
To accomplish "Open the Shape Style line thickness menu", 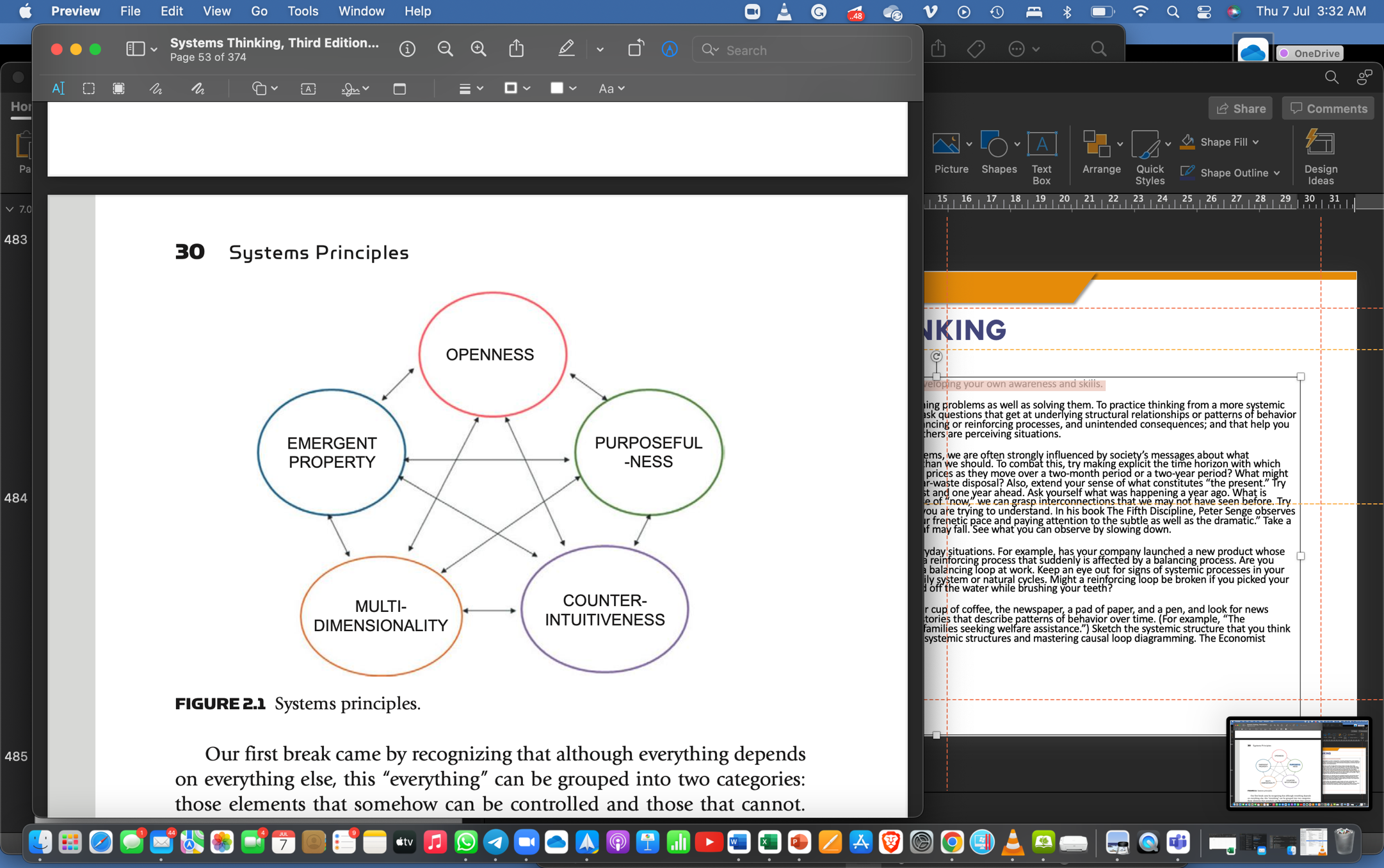I will [x=471, y=88].
